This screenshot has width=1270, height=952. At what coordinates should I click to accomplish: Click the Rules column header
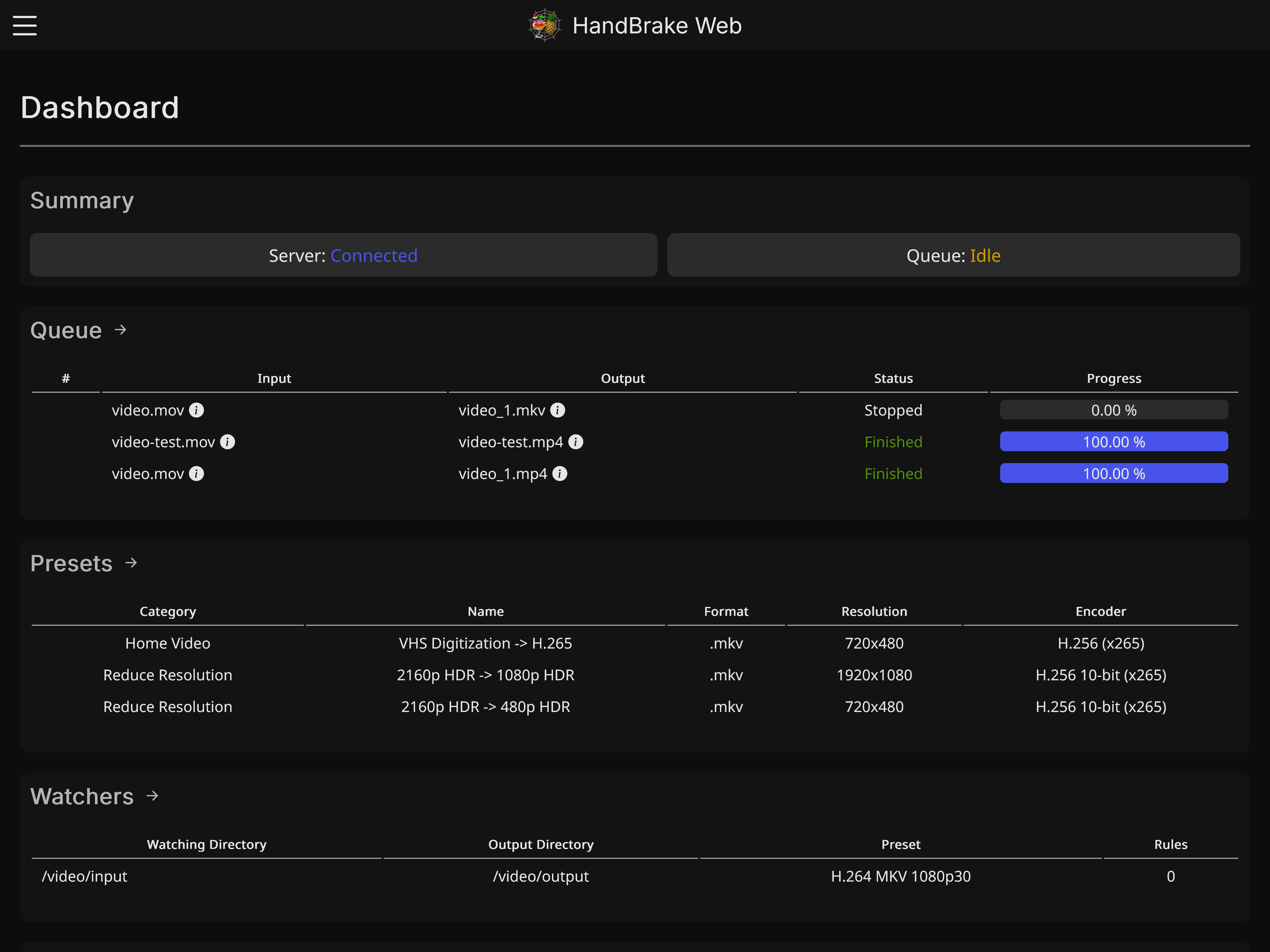[x=1171, y=844]
